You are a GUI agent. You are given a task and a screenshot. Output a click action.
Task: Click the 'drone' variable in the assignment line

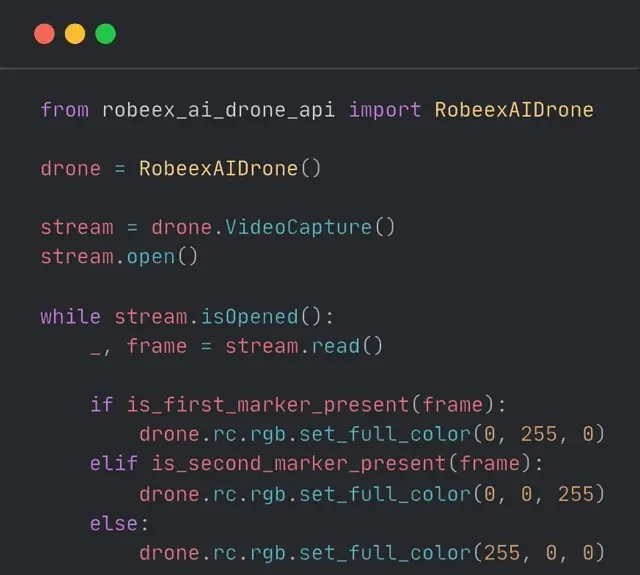pyautogui.click(x=71, y=169)
